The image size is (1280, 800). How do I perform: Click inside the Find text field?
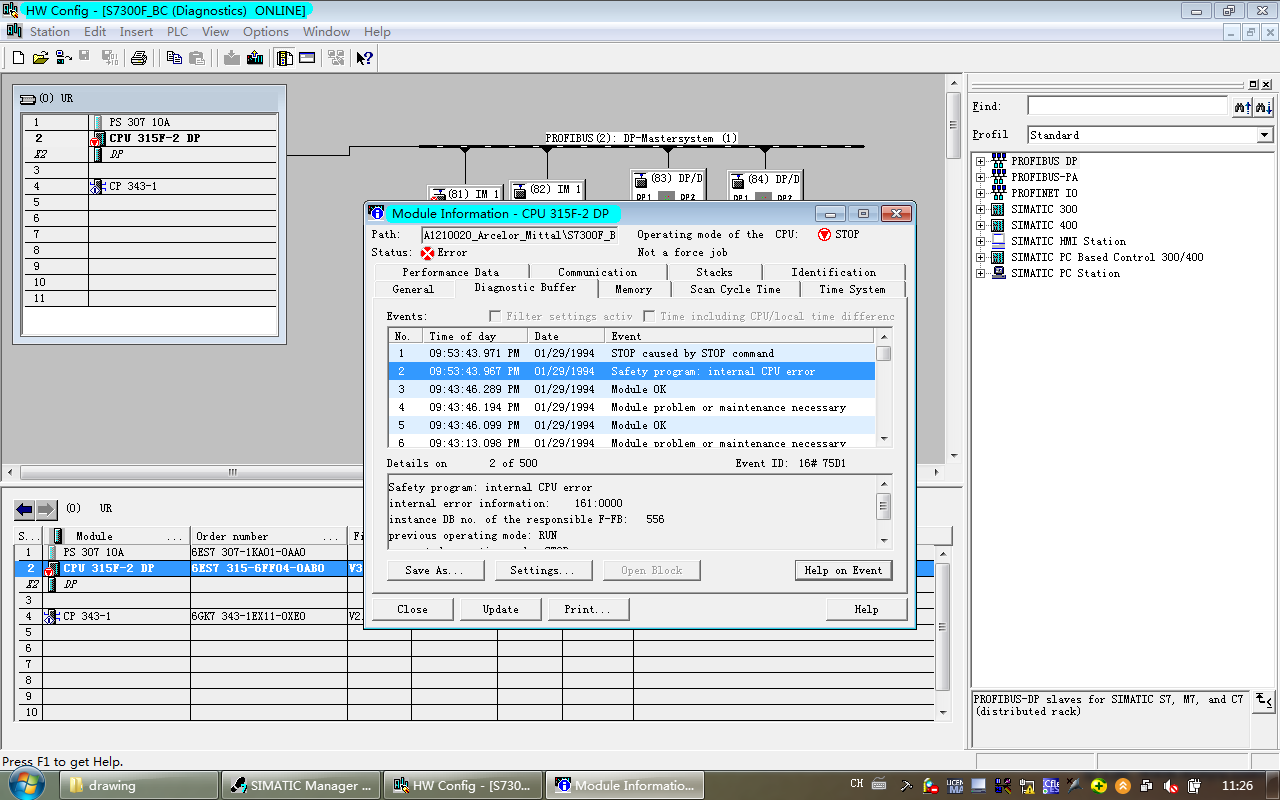1126,106
